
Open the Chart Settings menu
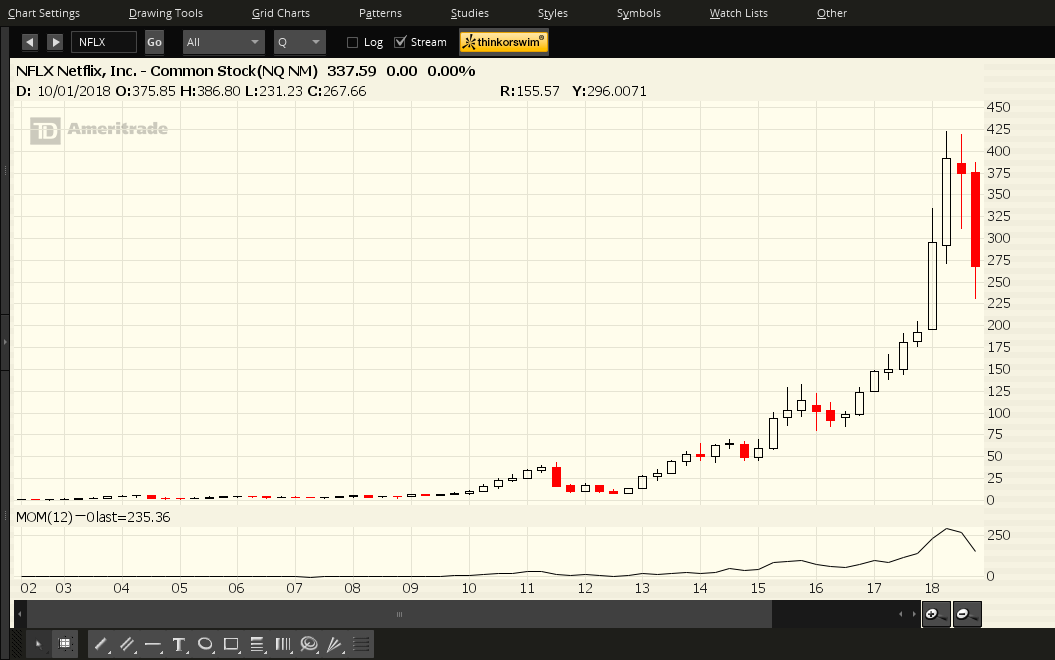point(44,13)
